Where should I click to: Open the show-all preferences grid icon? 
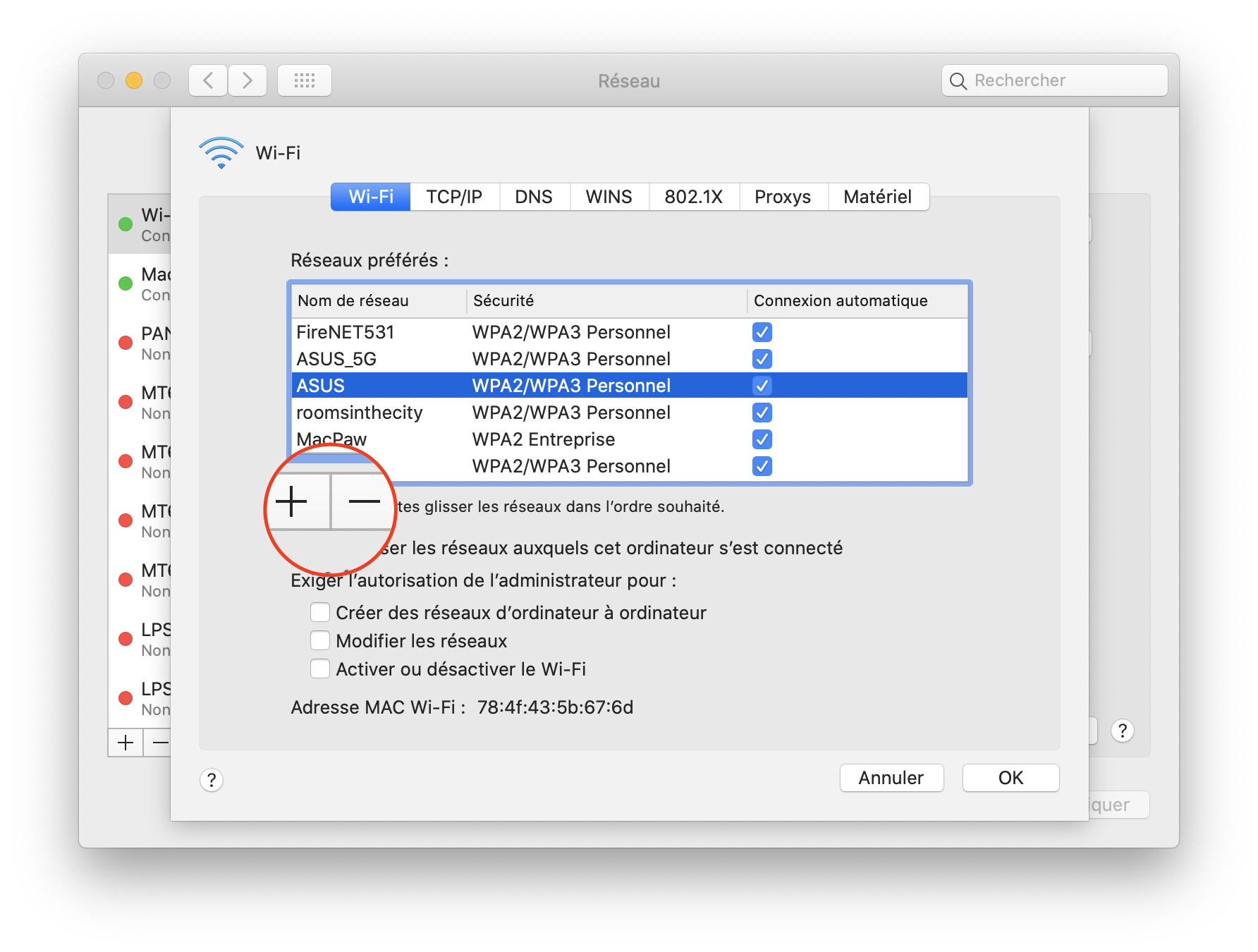(304, 80)
